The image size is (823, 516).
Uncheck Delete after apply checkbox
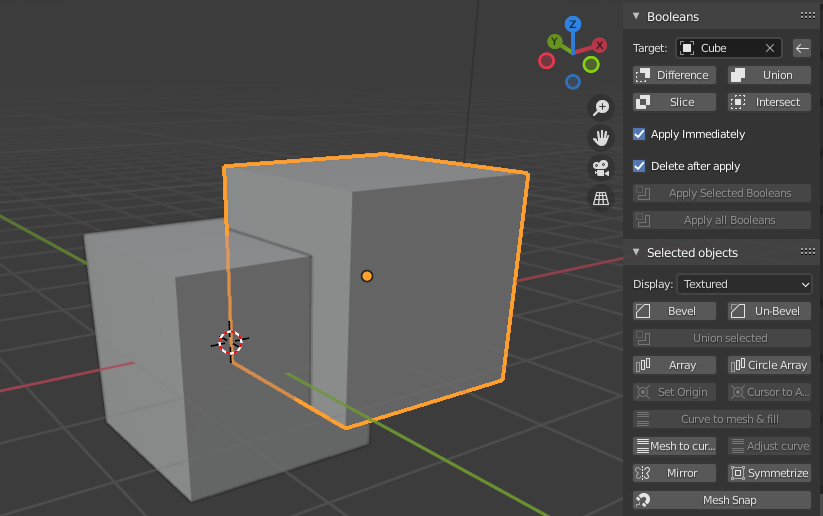pos(639,166)
